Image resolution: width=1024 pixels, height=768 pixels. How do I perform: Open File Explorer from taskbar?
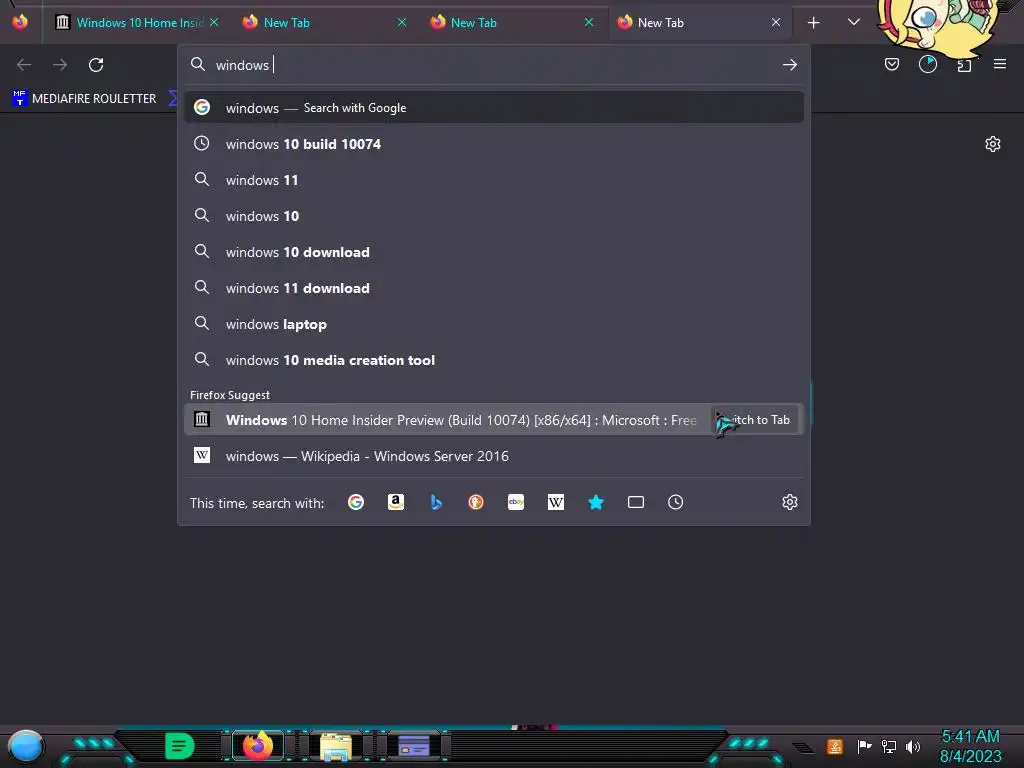click(x=336, y=746)
